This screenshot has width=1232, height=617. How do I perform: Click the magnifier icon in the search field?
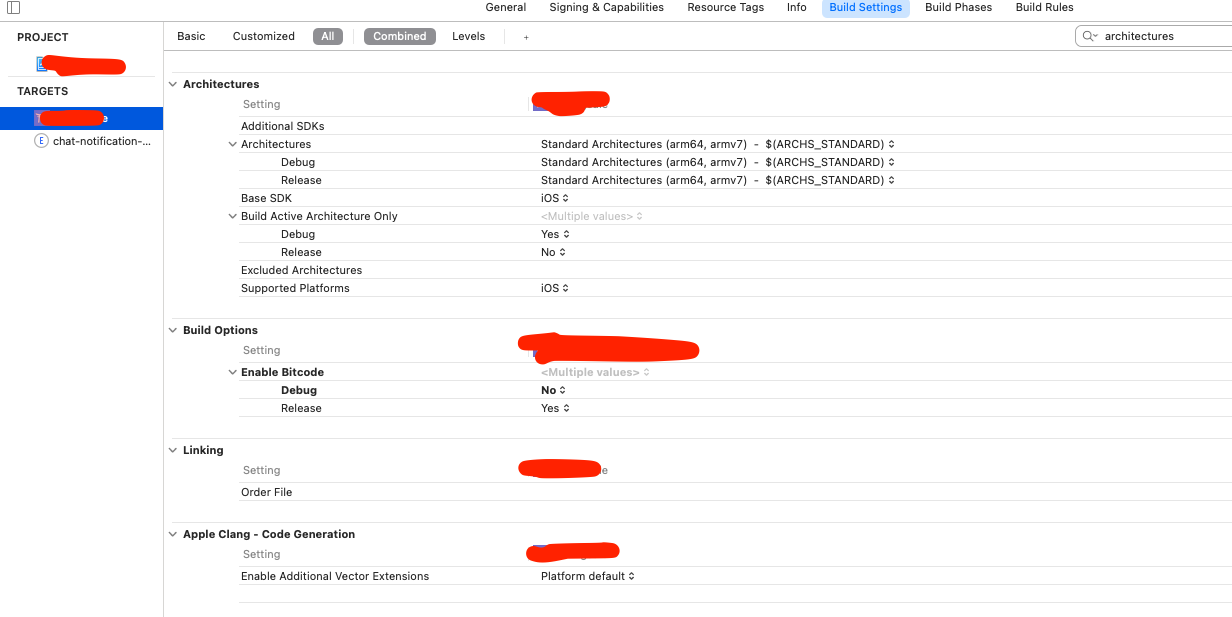click(1087, 35)
